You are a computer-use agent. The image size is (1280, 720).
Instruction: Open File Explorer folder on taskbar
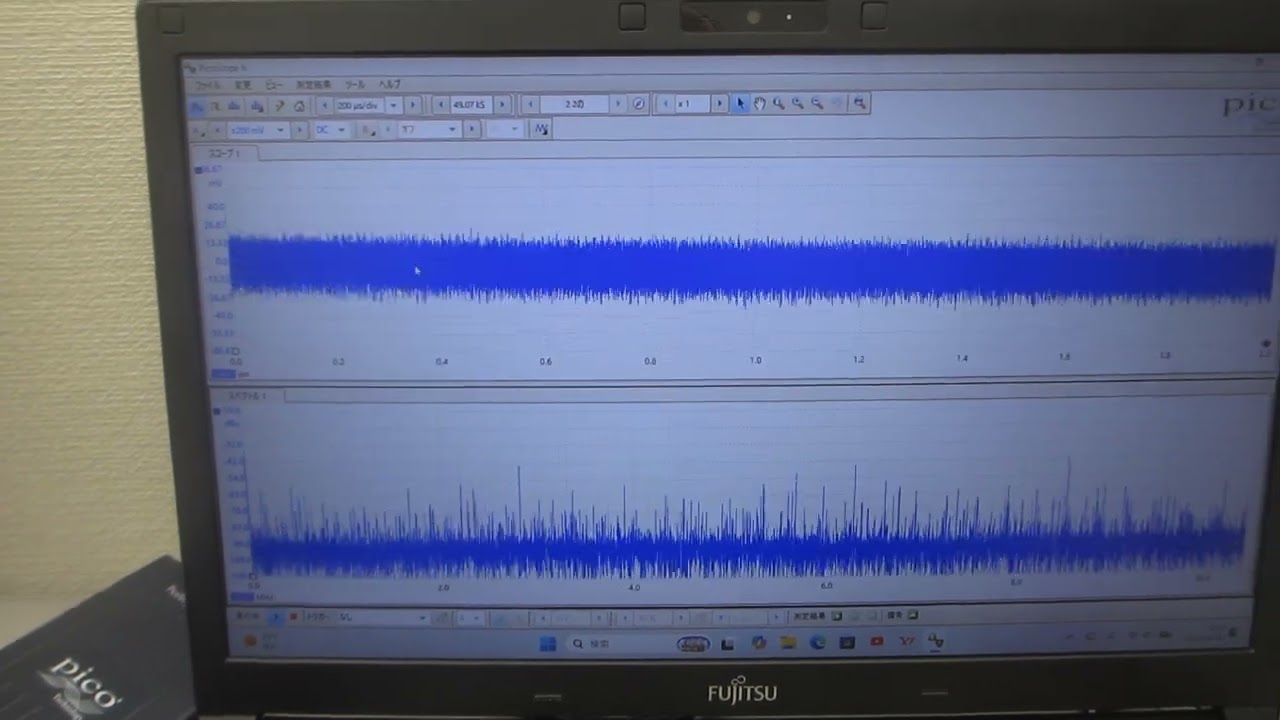coord(788,642)
